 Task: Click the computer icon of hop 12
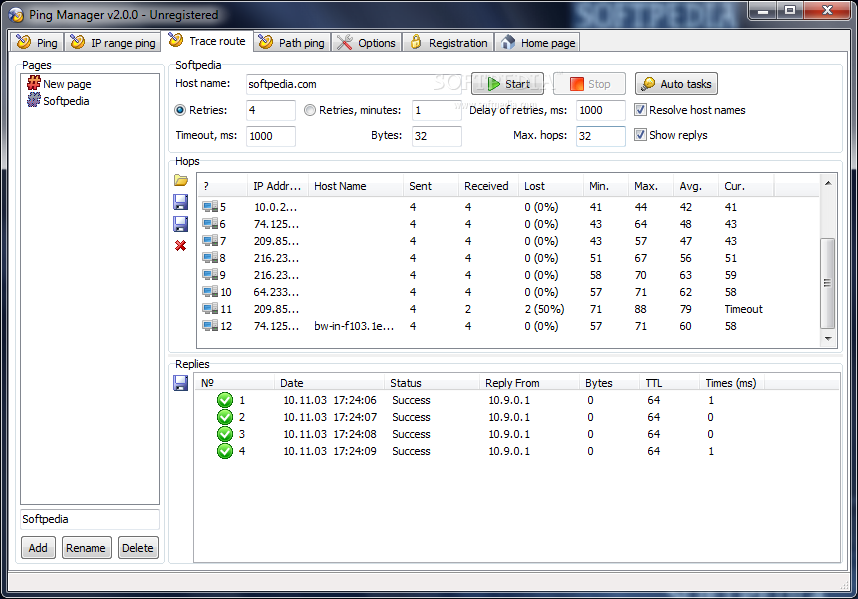tap(210, 325)
